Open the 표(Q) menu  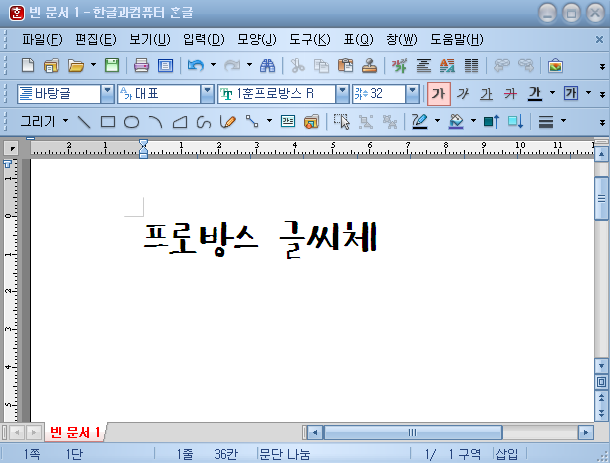(x=358, y=39)
